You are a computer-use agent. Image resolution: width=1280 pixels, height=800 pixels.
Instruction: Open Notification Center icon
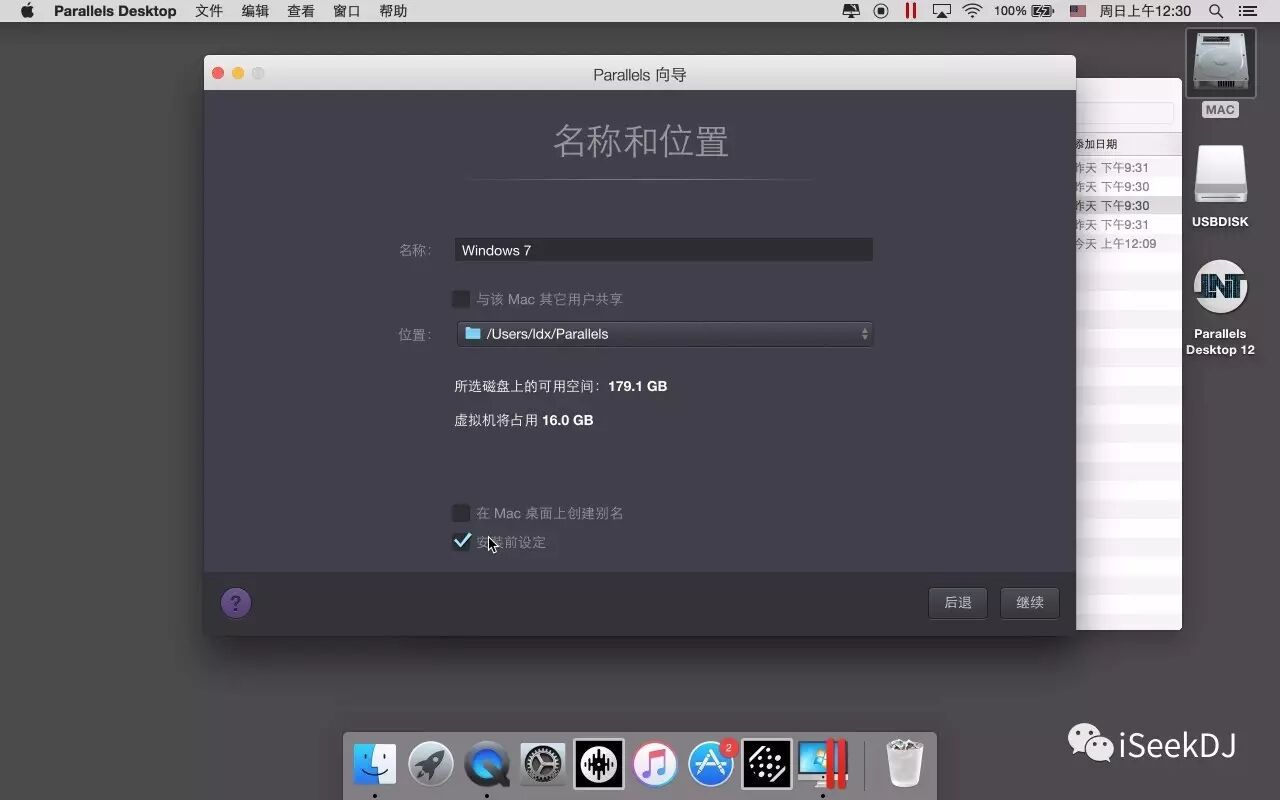click(1247, 11)
